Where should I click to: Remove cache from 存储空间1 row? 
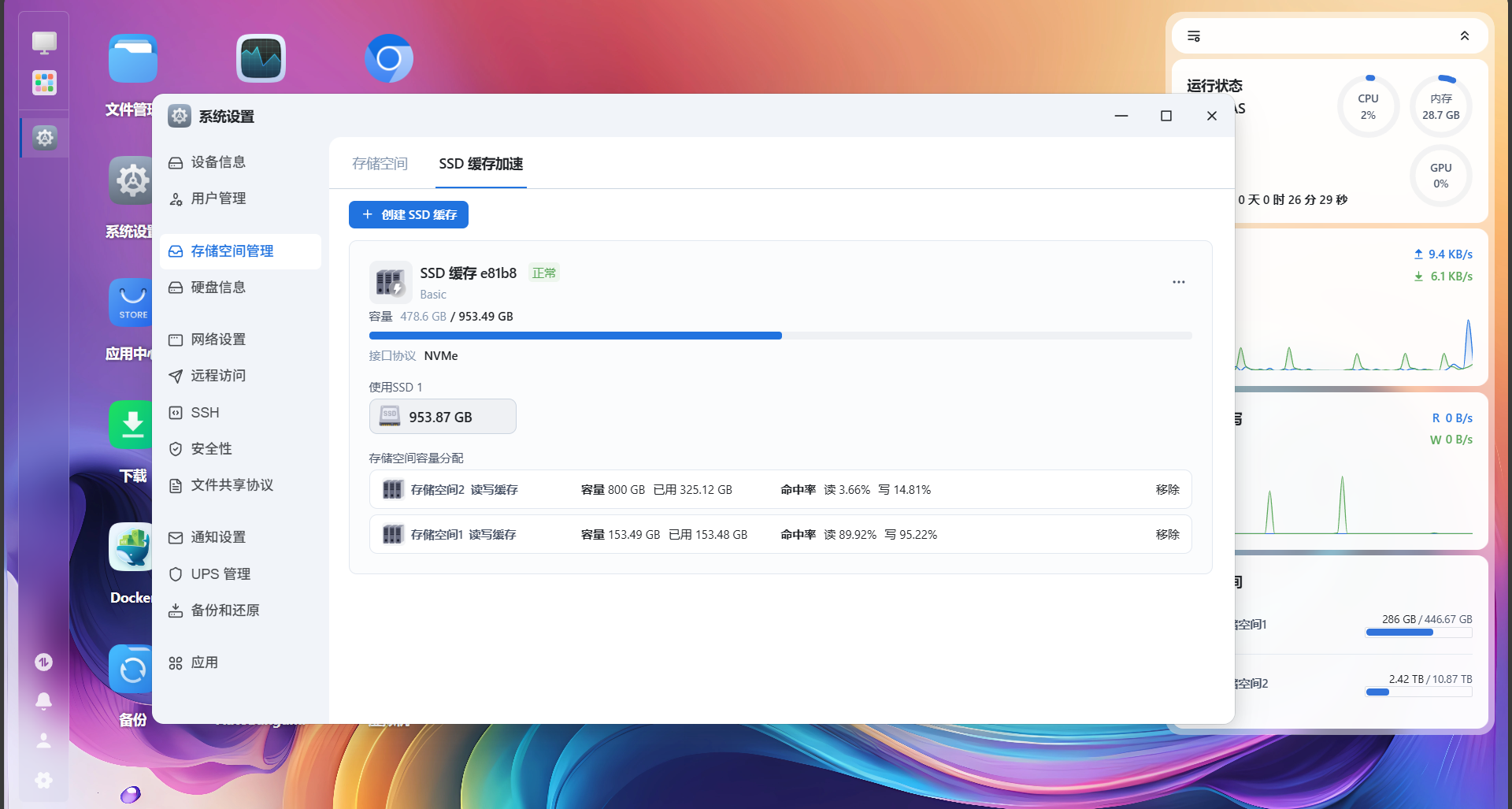pyautogui.click(x=1168, y=535)
